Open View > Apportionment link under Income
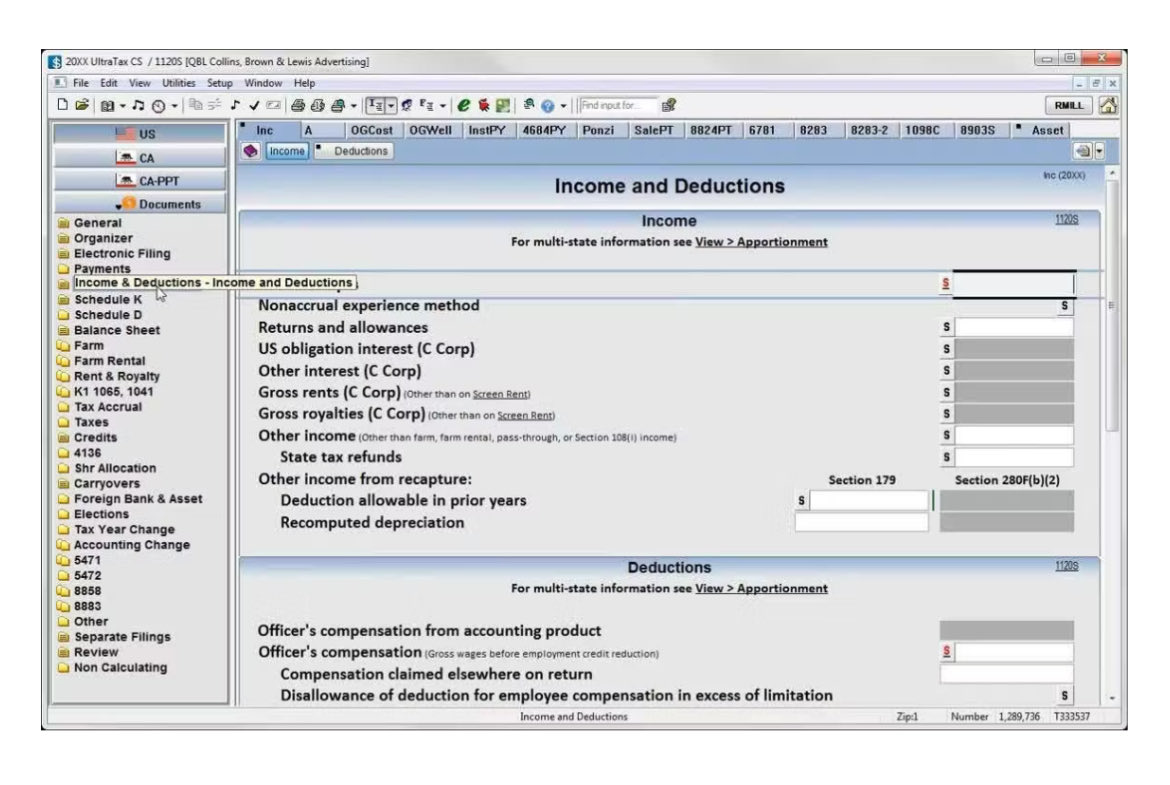This screenshot has width=1170, height=785. (x=761, y=242)
